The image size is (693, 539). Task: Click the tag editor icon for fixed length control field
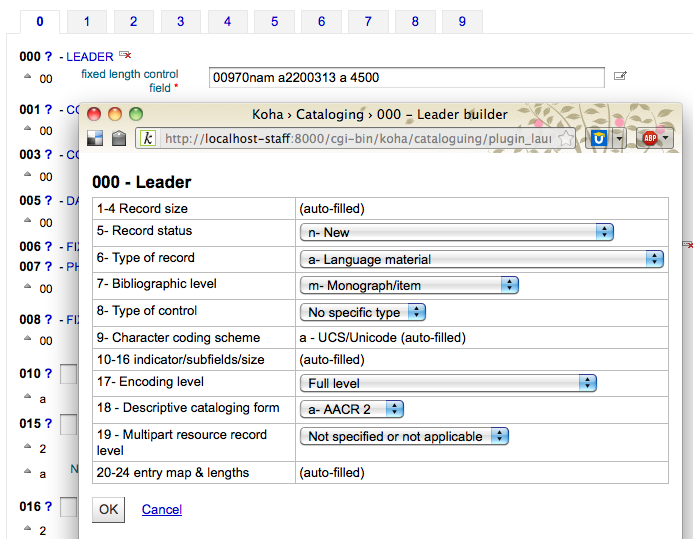click(620, 76)
